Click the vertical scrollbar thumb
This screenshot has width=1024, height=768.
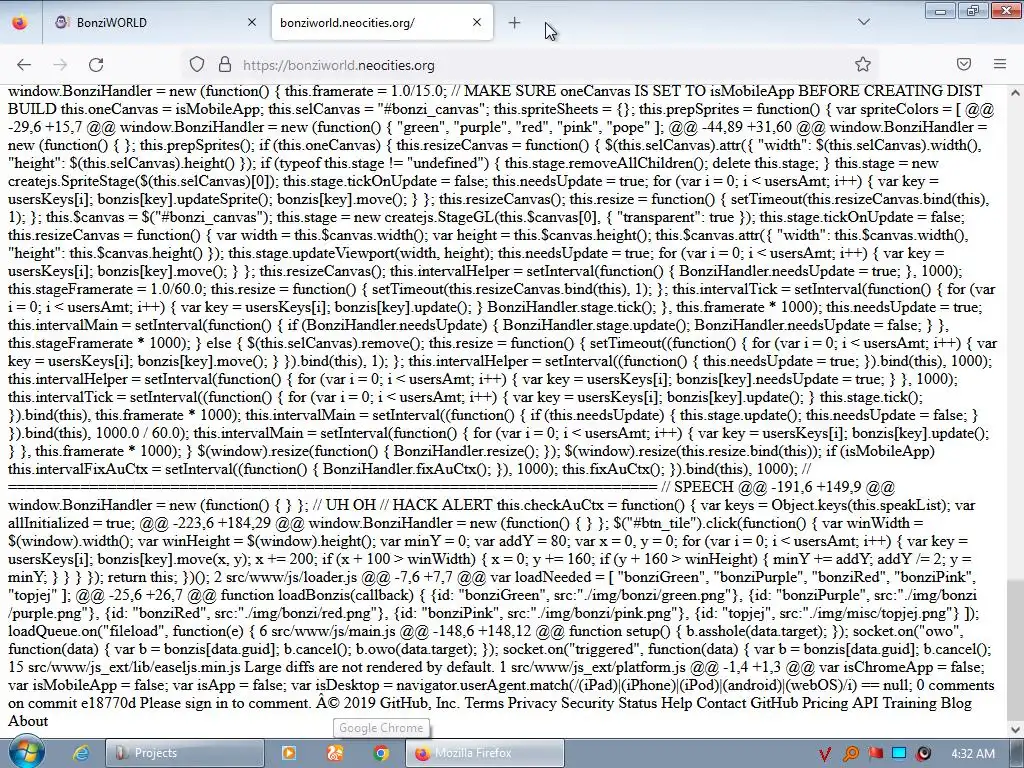[x=1015, y=647]
